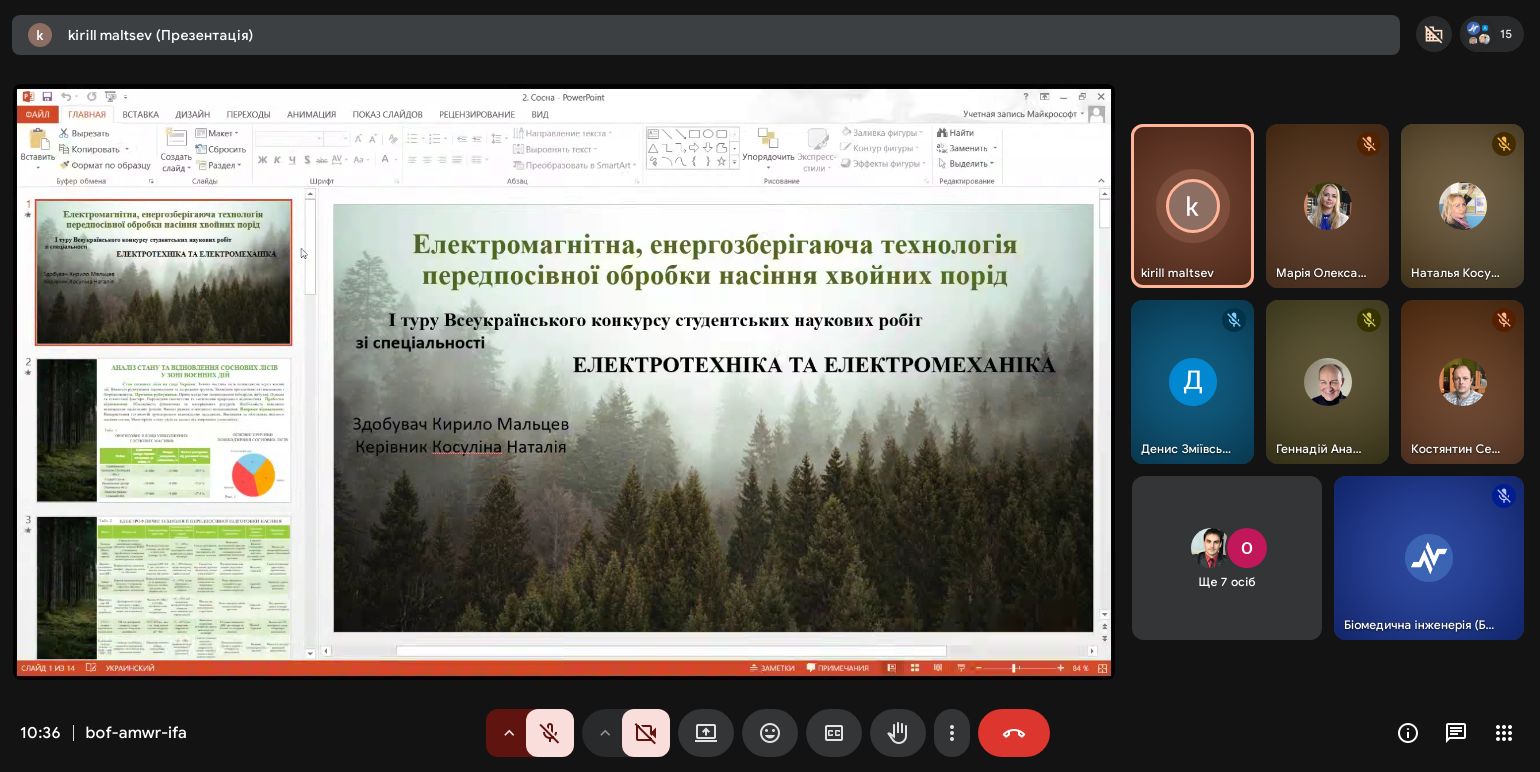The height and width of the screenshot is (772, 1540).
Task: Switch to the ВСТАВКА ribbon tab
Action: [141, 115]
